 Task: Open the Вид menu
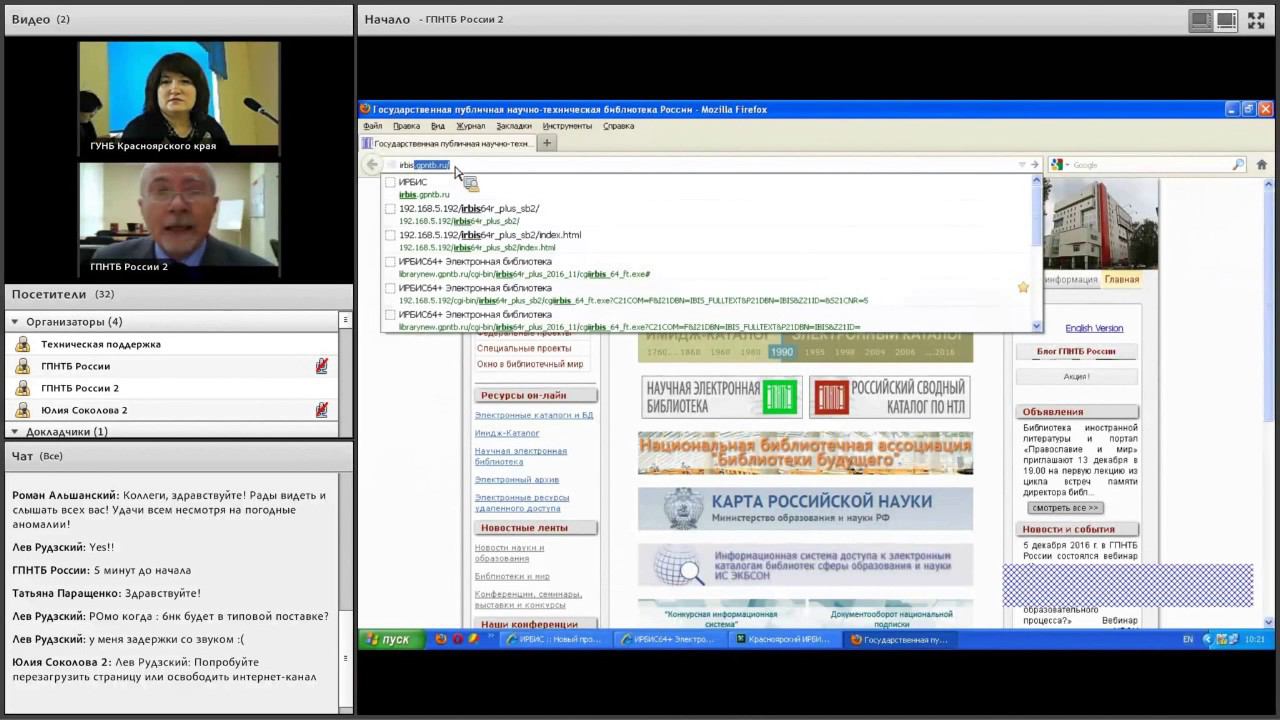[x=438, y=126]
